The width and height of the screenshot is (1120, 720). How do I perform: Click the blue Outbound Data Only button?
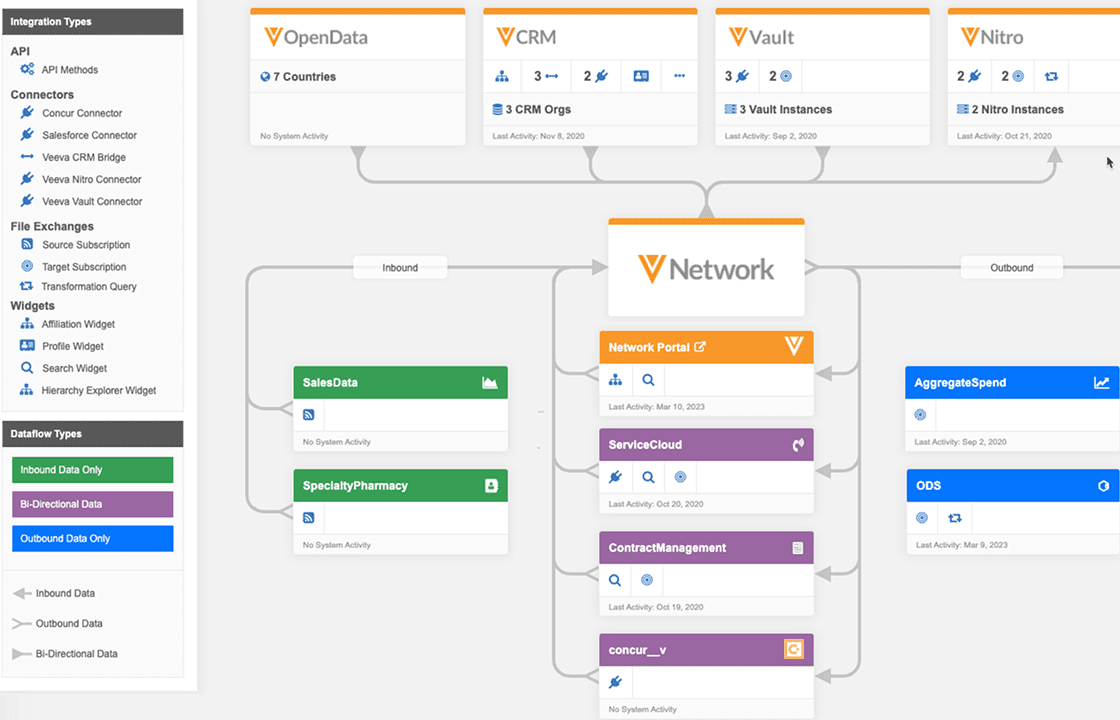coord(92,538)
